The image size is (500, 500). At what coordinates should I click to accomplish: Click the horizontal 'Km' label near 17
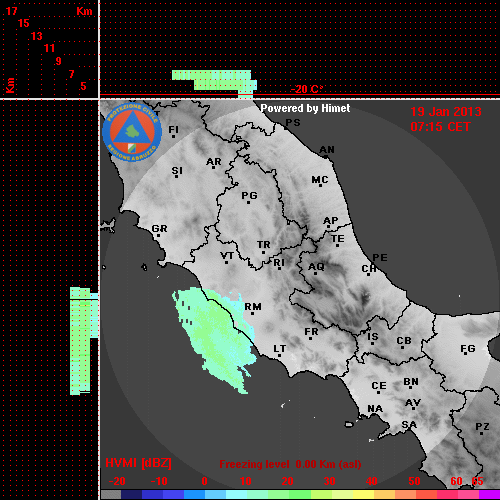pos(84,11)
